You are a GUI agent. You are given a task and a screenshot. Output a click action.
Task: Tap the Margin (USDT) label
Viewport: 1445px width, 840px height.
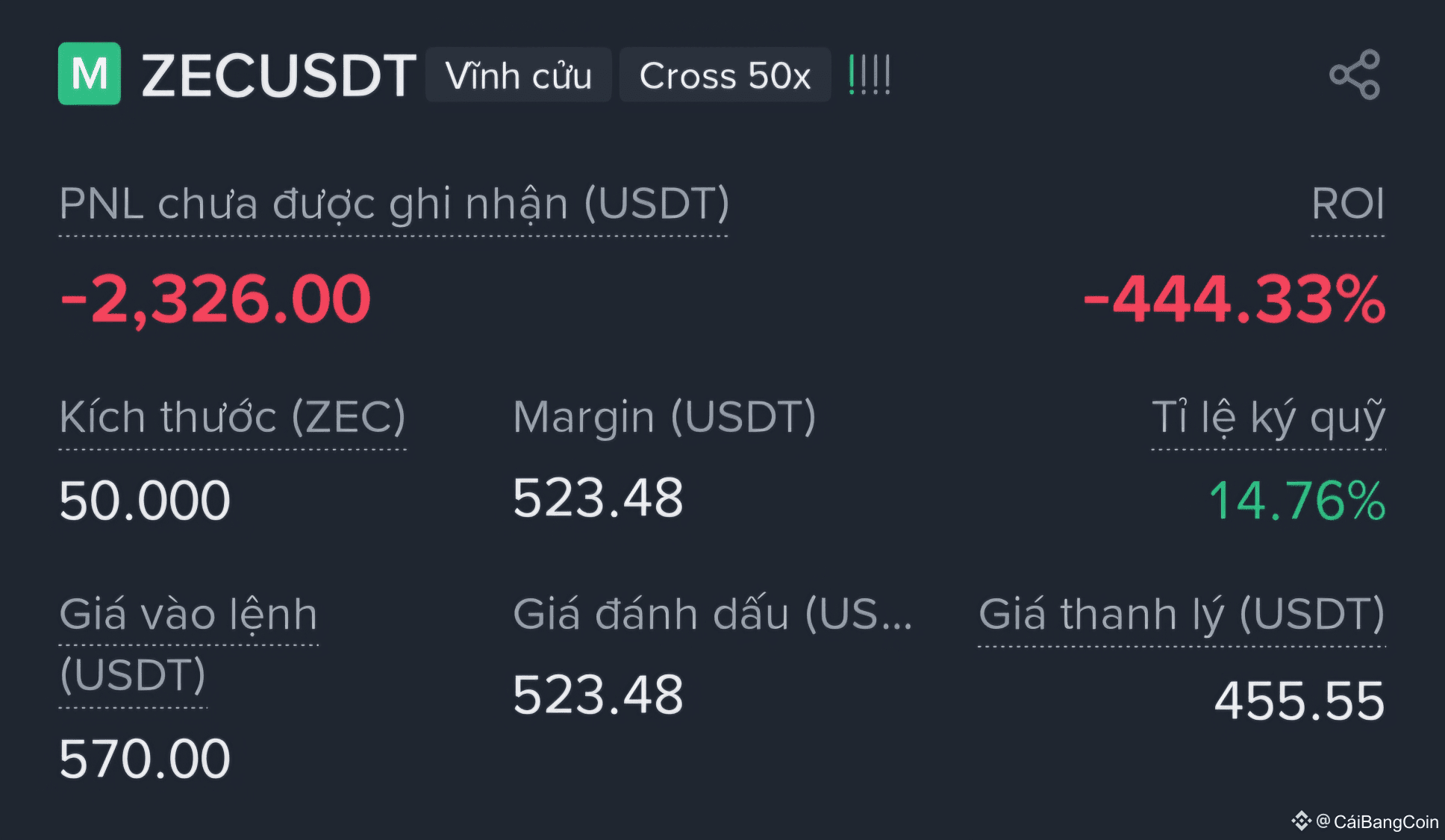click(664, 417)
